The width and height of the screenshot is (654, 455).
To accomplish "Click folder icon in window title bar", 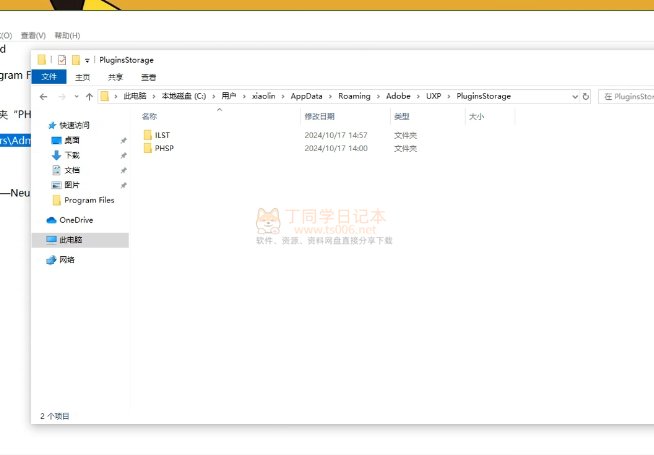I will click(42, 60).
